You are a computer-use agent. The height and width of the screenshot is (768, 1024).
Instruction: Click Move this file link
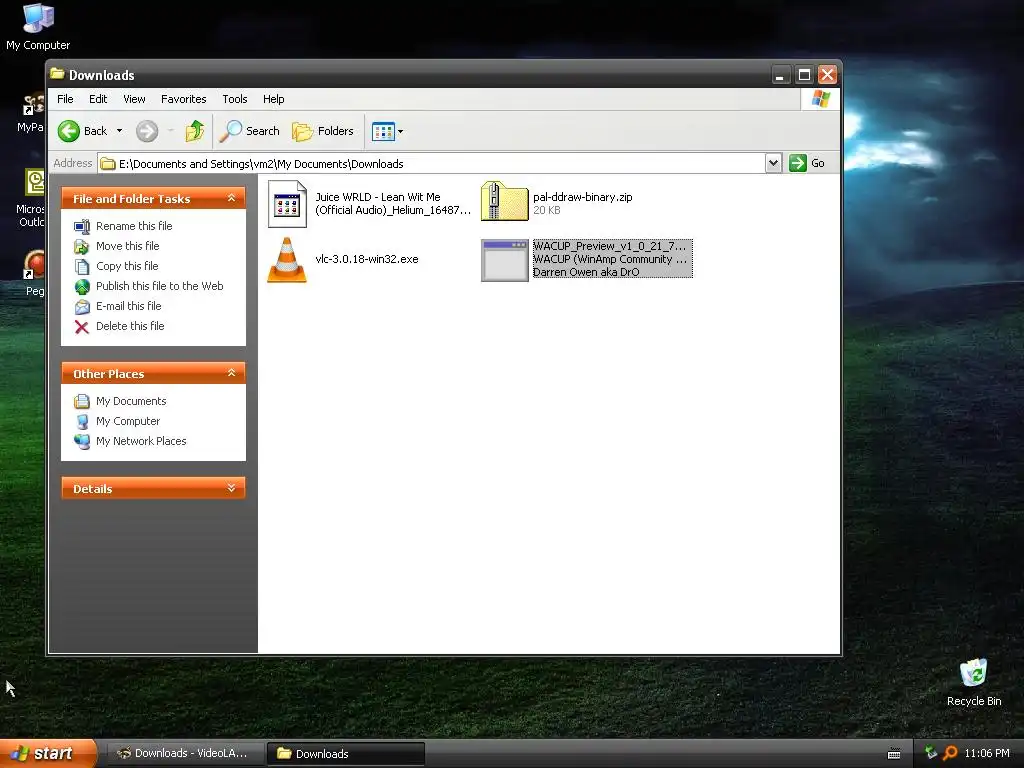pos(127,246)
